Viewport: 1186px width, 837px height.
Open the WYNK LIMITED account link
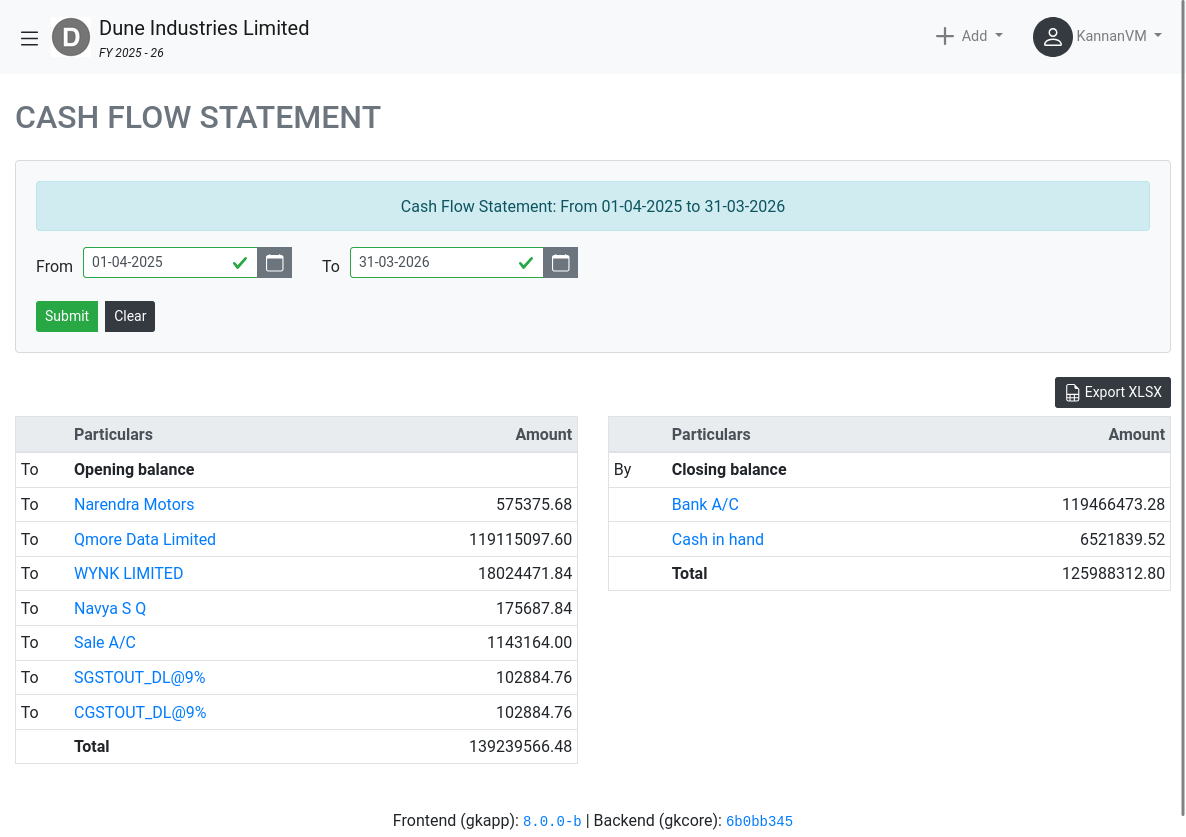coord(129,573)
